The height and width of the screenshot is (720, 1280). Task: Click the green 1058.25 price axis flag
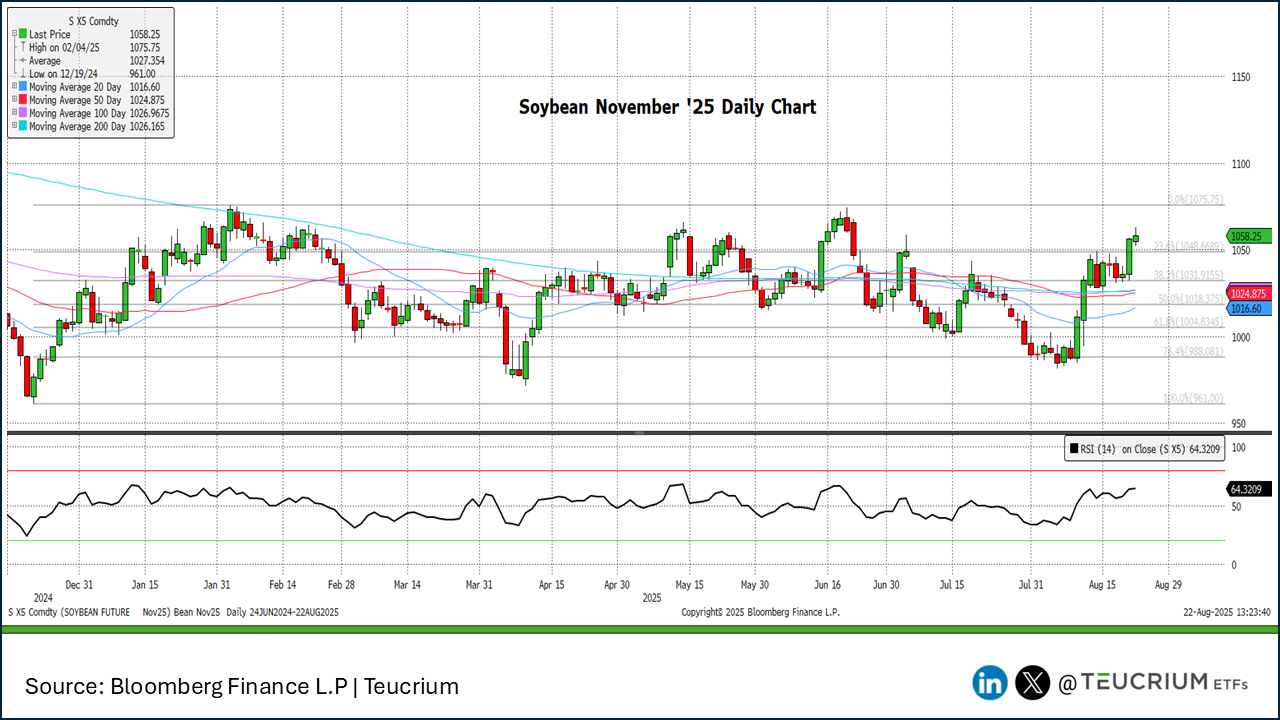pyautogui.click(x=1249, y=236)
